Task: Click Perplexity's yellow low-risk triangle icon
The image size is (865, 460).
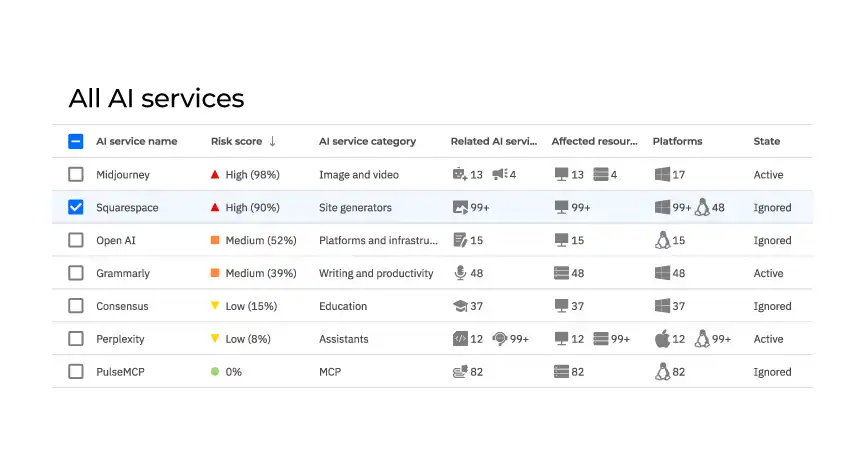Action: pos(215,338)
